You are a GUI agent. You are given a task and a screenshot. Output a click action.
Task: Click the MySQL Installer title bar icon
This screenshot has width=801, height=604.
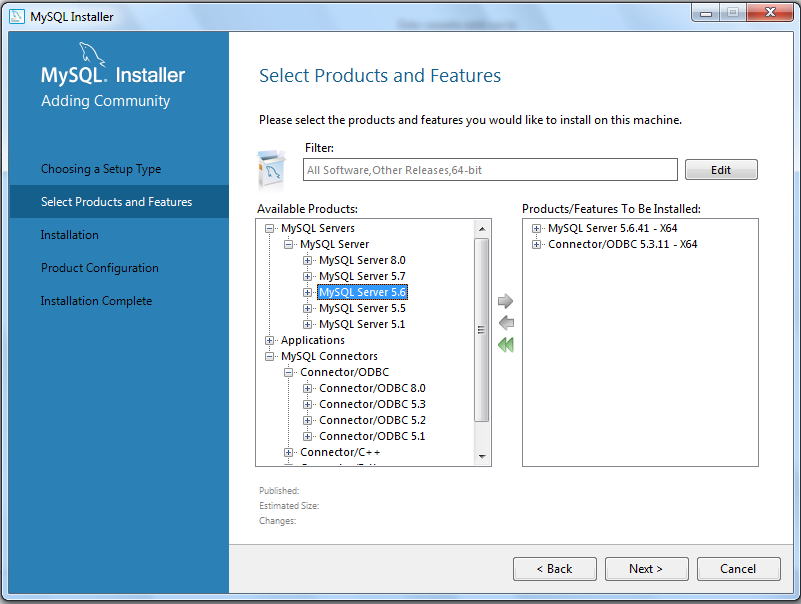click(x=17, y=16)
